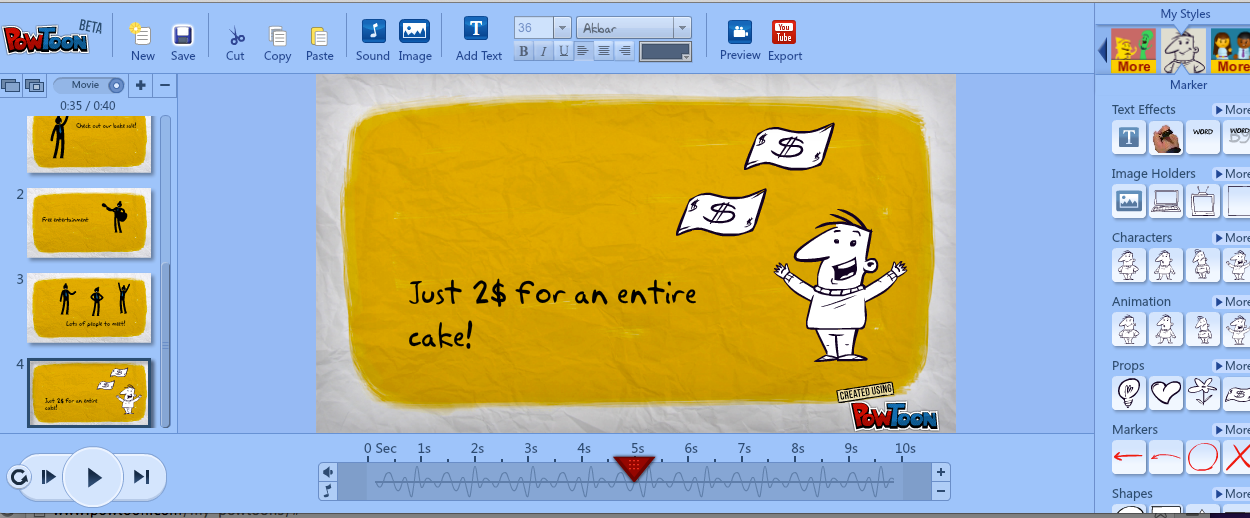
Task: Copy the selected object
Action: click(278, 41)
